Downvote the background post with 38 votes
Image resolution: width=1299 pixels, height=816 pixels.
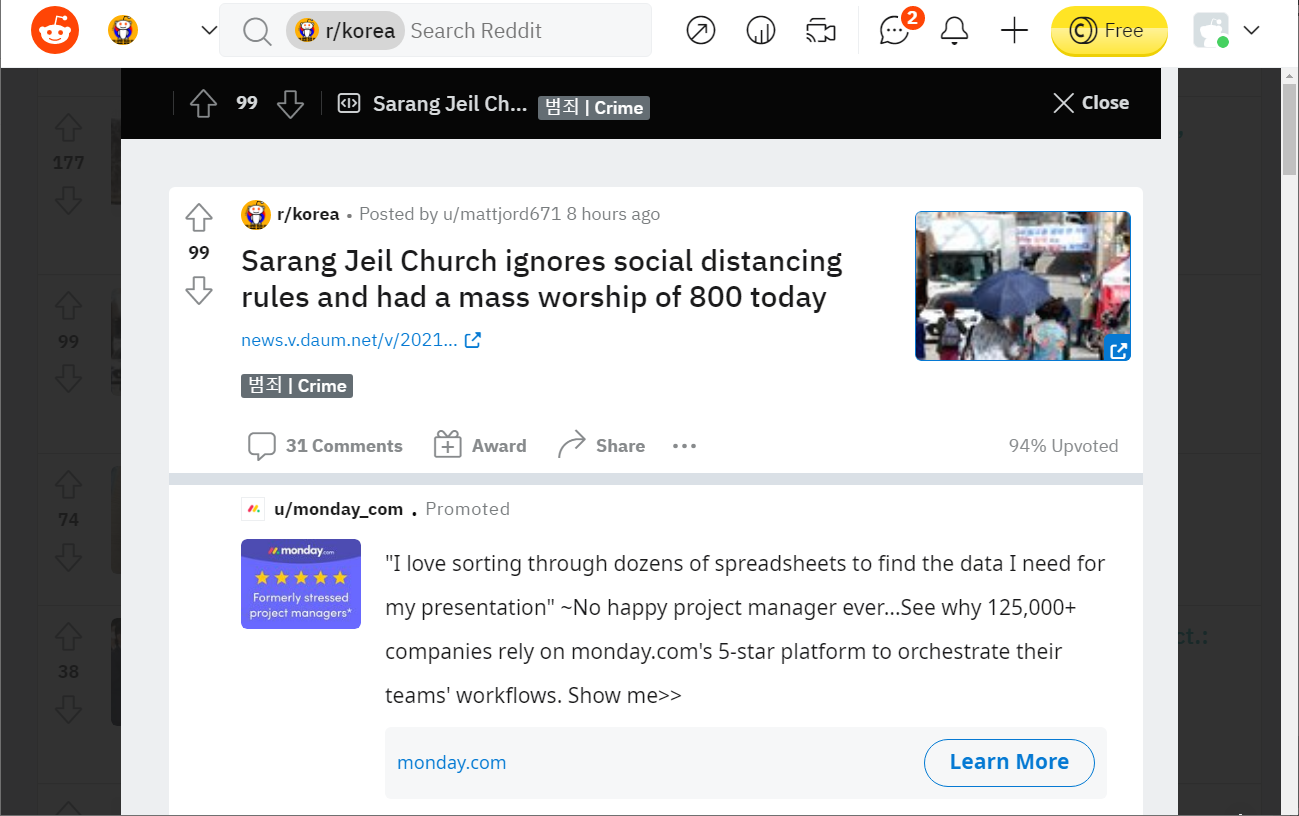[68, 709]
